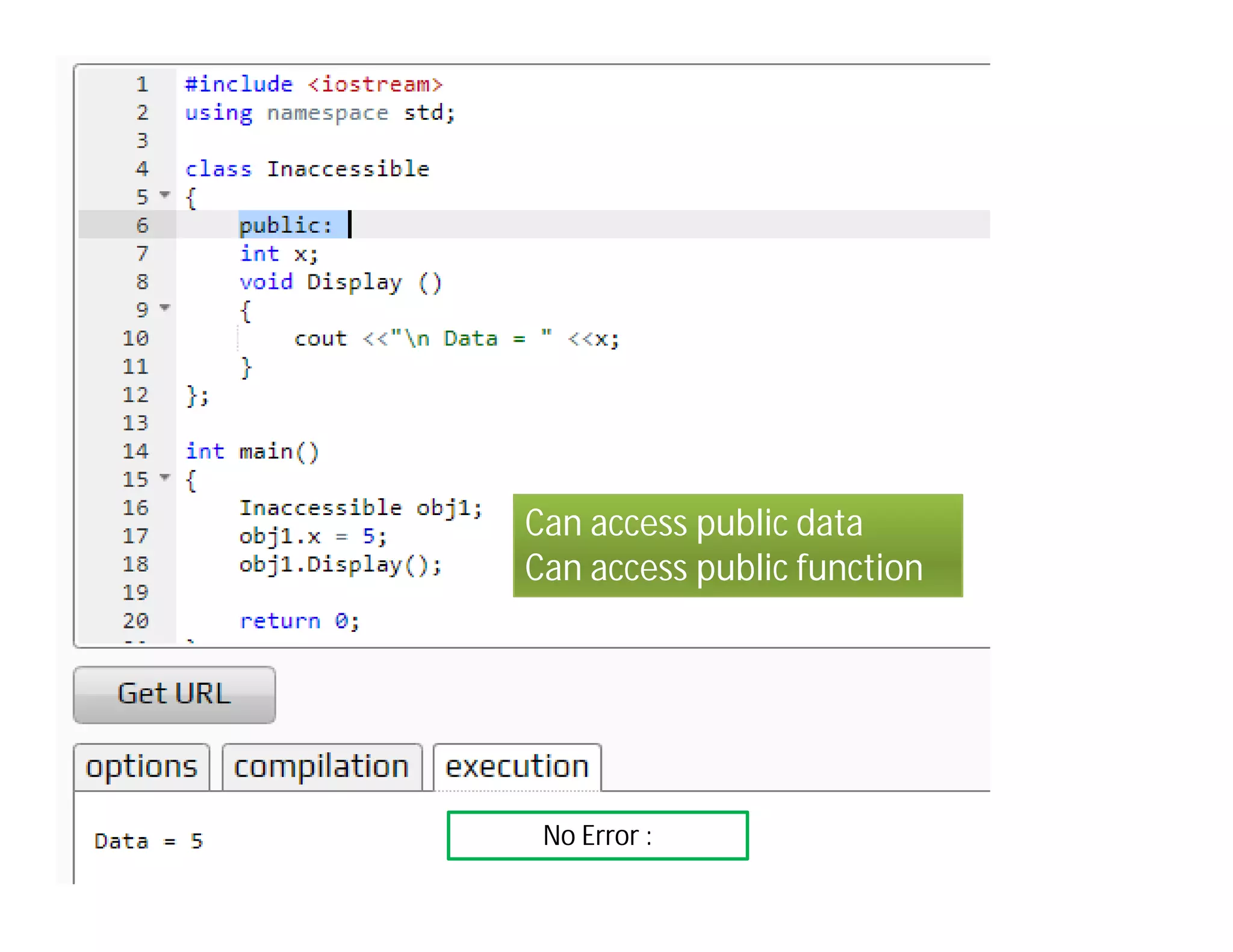Click the No Error box
1233x952 pixels.
pos(597,835)
